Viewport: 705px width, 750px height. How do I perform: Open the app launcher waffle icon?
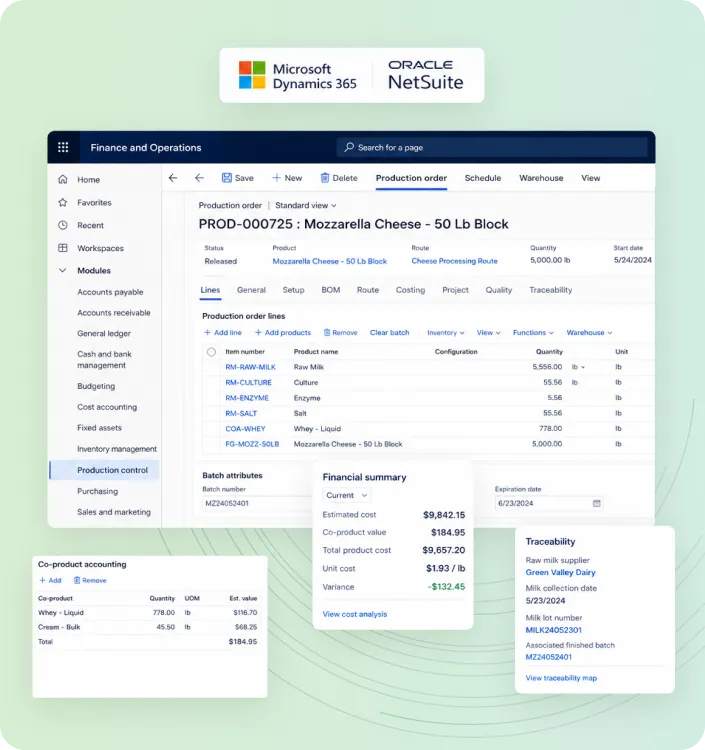(63, 147)
